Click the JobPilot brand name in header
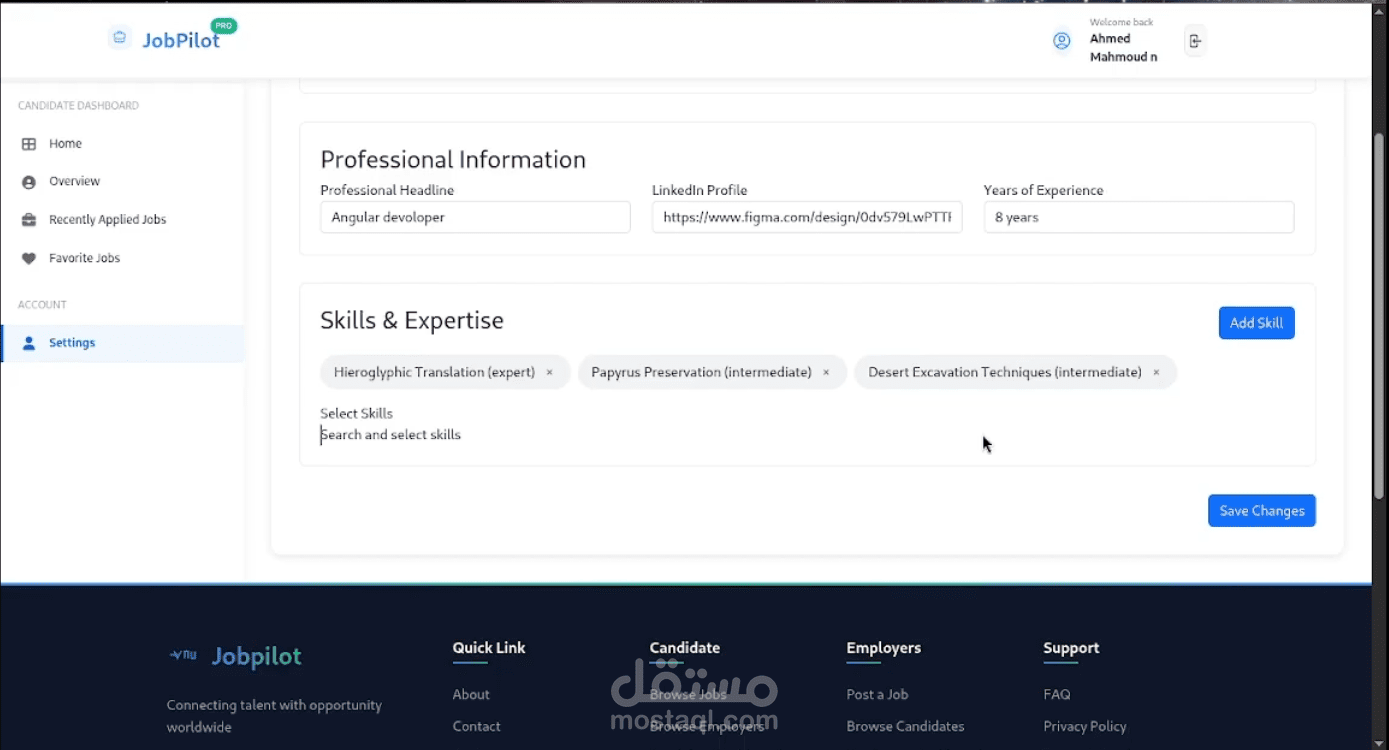Viewport: 1389px width, 750px height. click(181, 41)
